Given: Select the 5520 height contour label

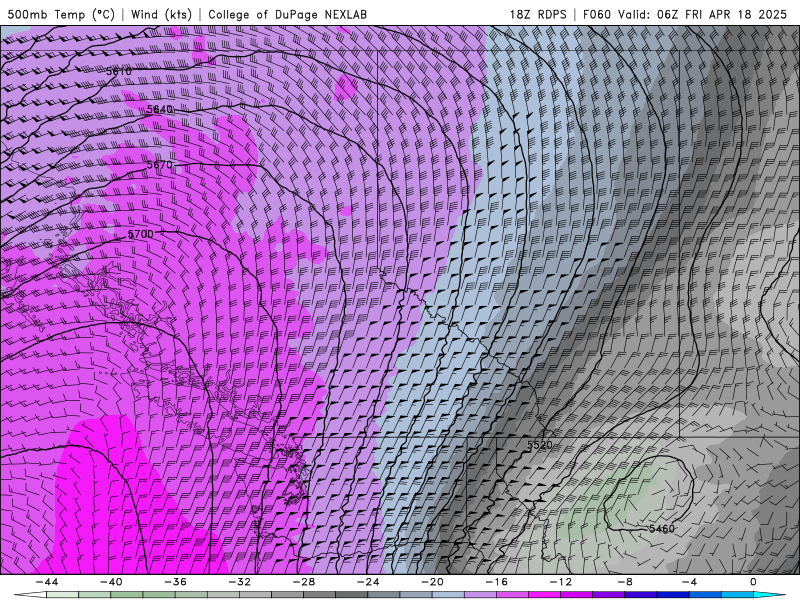Looking at the screenshot, I should click(540, 445).
